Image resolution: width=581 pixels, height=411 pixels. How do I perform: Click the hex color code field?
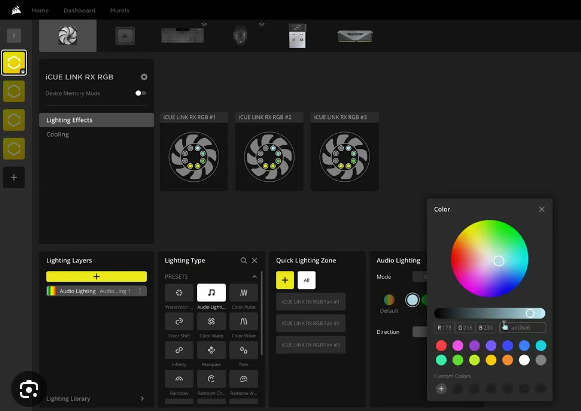click(x=522, y=328)
